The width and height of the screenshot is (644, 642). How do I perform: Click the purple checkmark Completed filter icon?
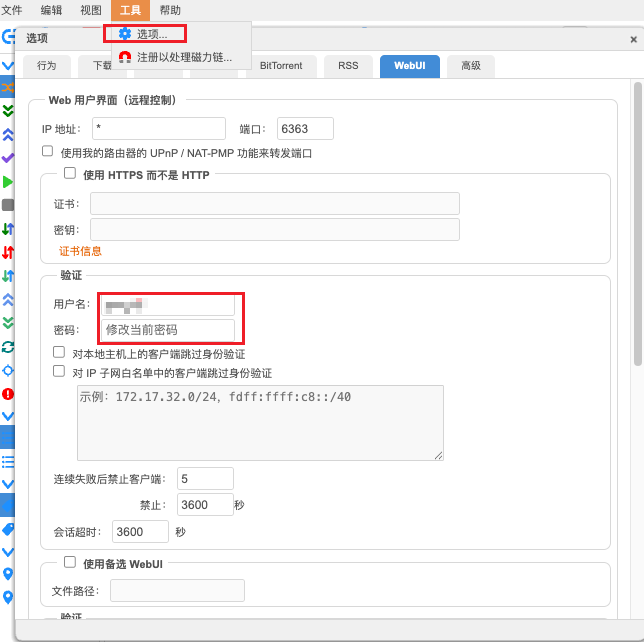(x=8, y=158)
